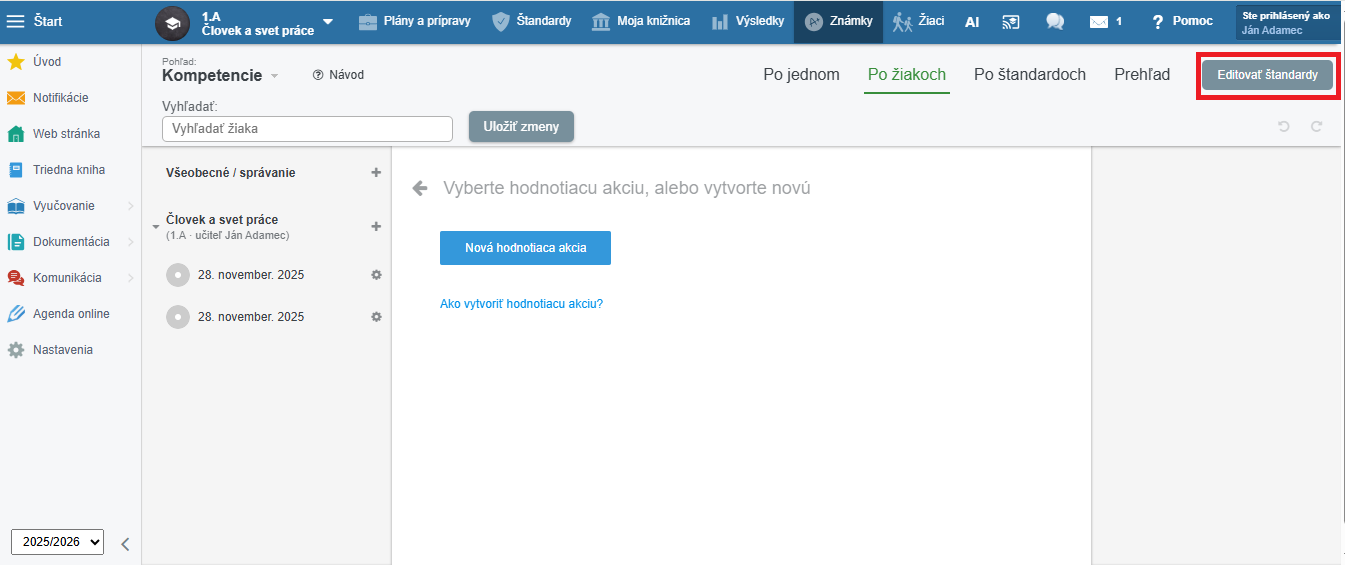Click the Nová hodnotiaca akcia button
The height and width of the screenshot is (565, 1345).
point(525,248)
